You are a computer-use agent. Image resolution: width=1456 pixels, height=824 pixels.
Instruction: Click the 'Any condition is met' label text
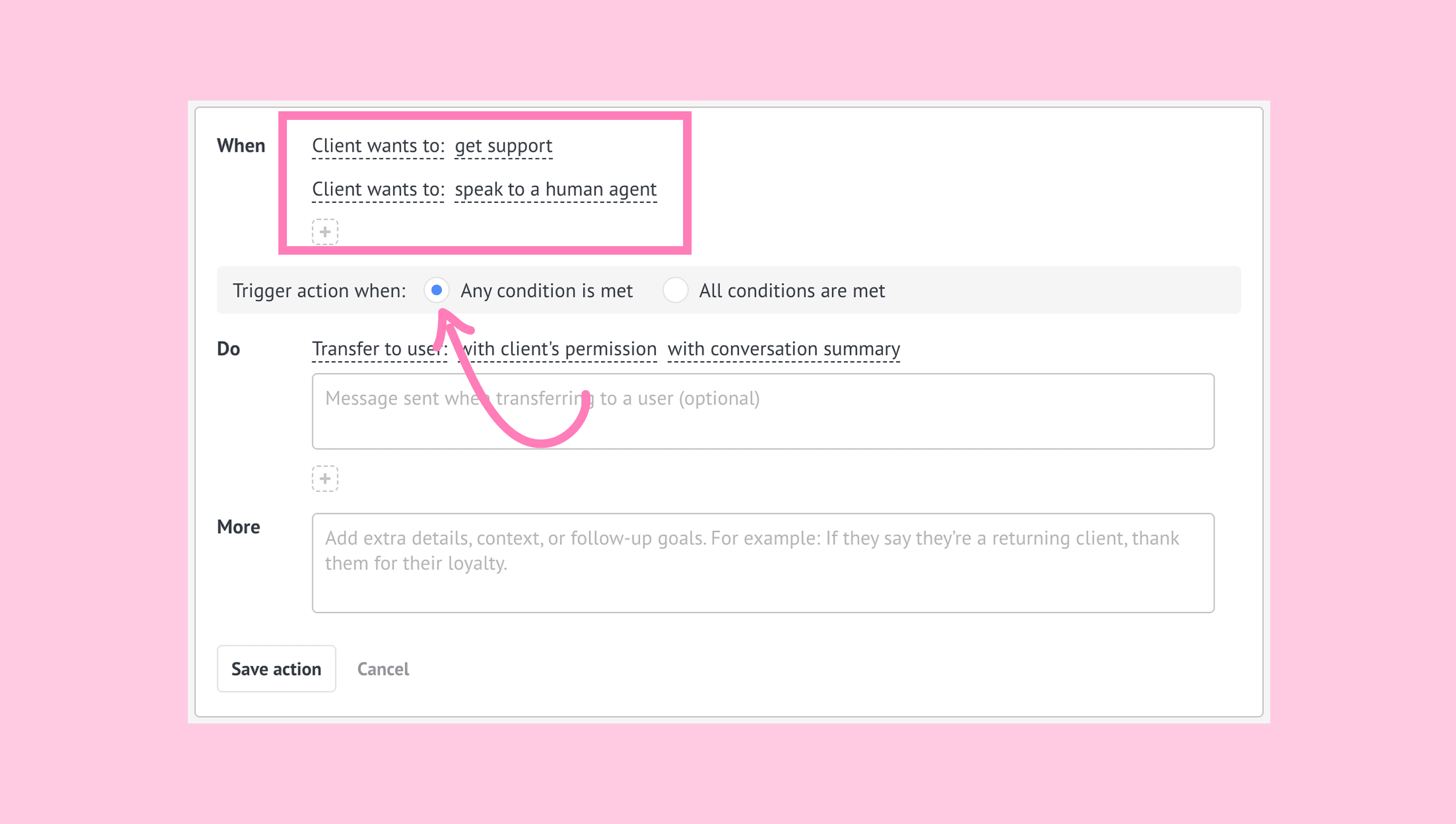[x=547, y=291]
